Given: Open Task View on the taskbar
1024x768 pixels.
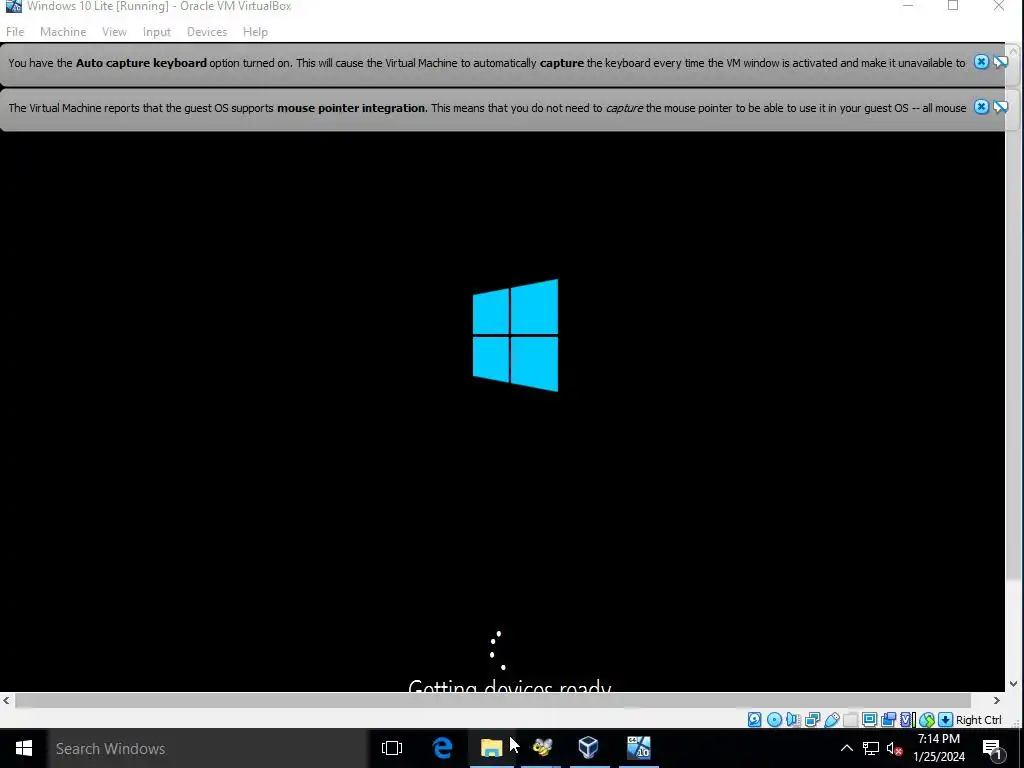Looking at the screenshot, I should tap(392, 748).
